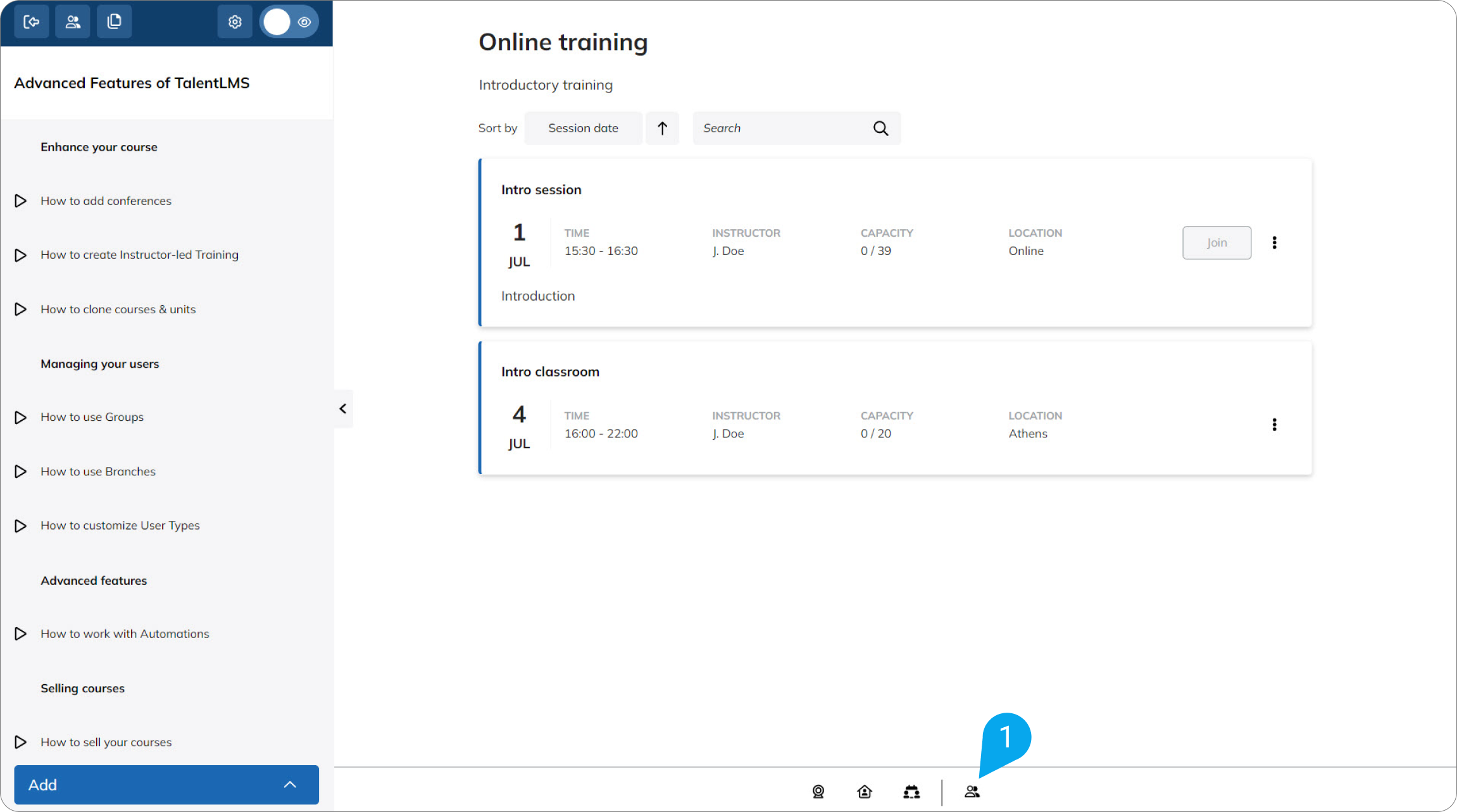
Task: Open course settings via the gear icon
Action: [234, 21]
